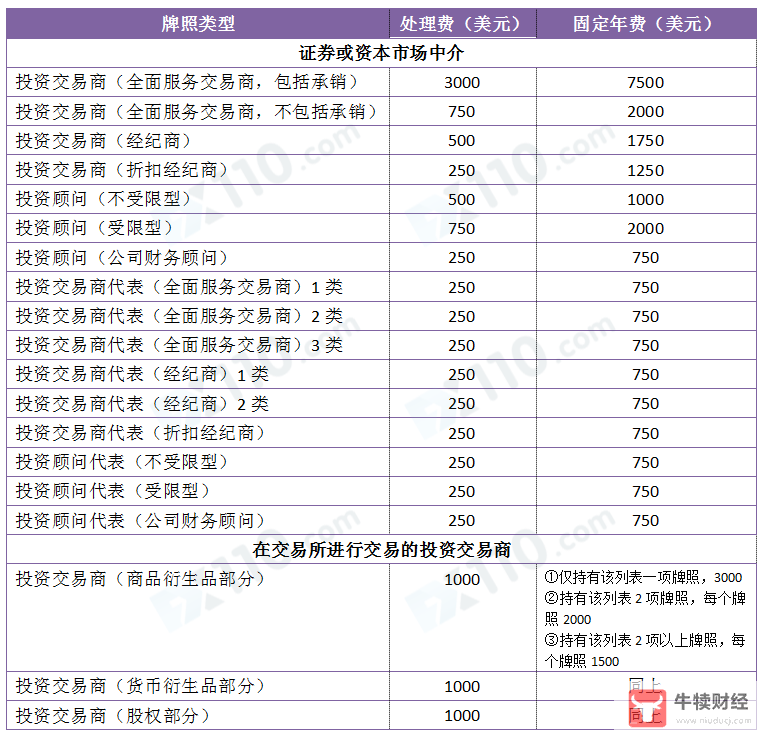Click 投资交易商（商品衍生品部分） row label
The width and height of the screenshot is (764, 736).
click(x=143, y=579)
